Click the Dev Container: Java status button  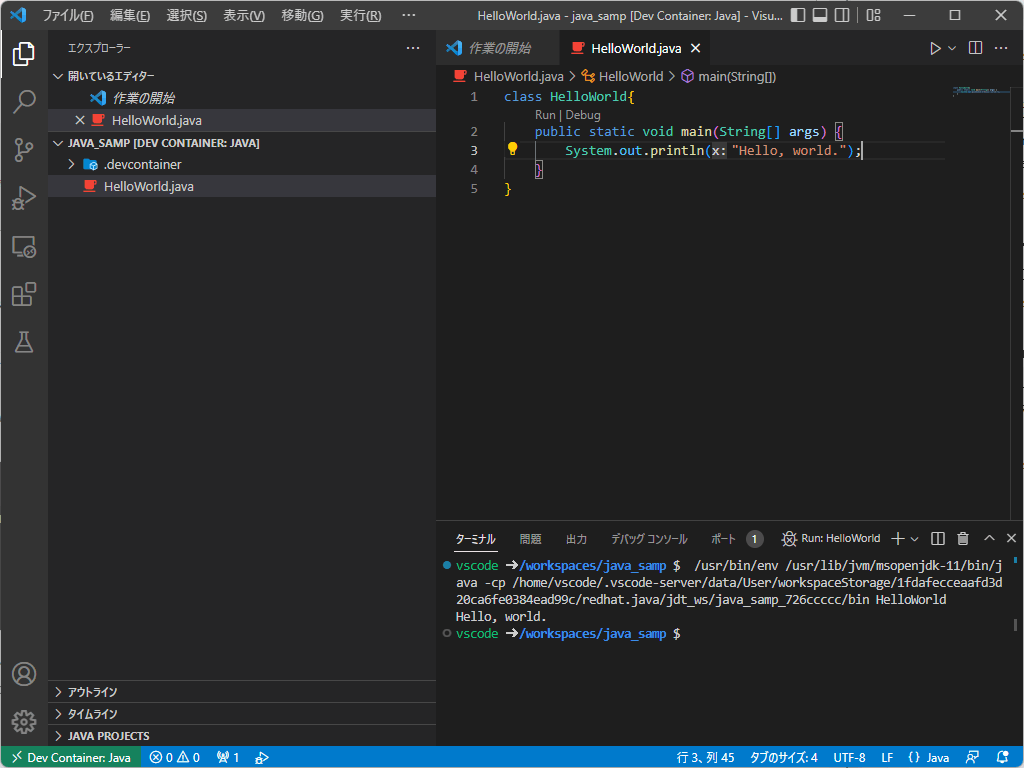(71, 757)
